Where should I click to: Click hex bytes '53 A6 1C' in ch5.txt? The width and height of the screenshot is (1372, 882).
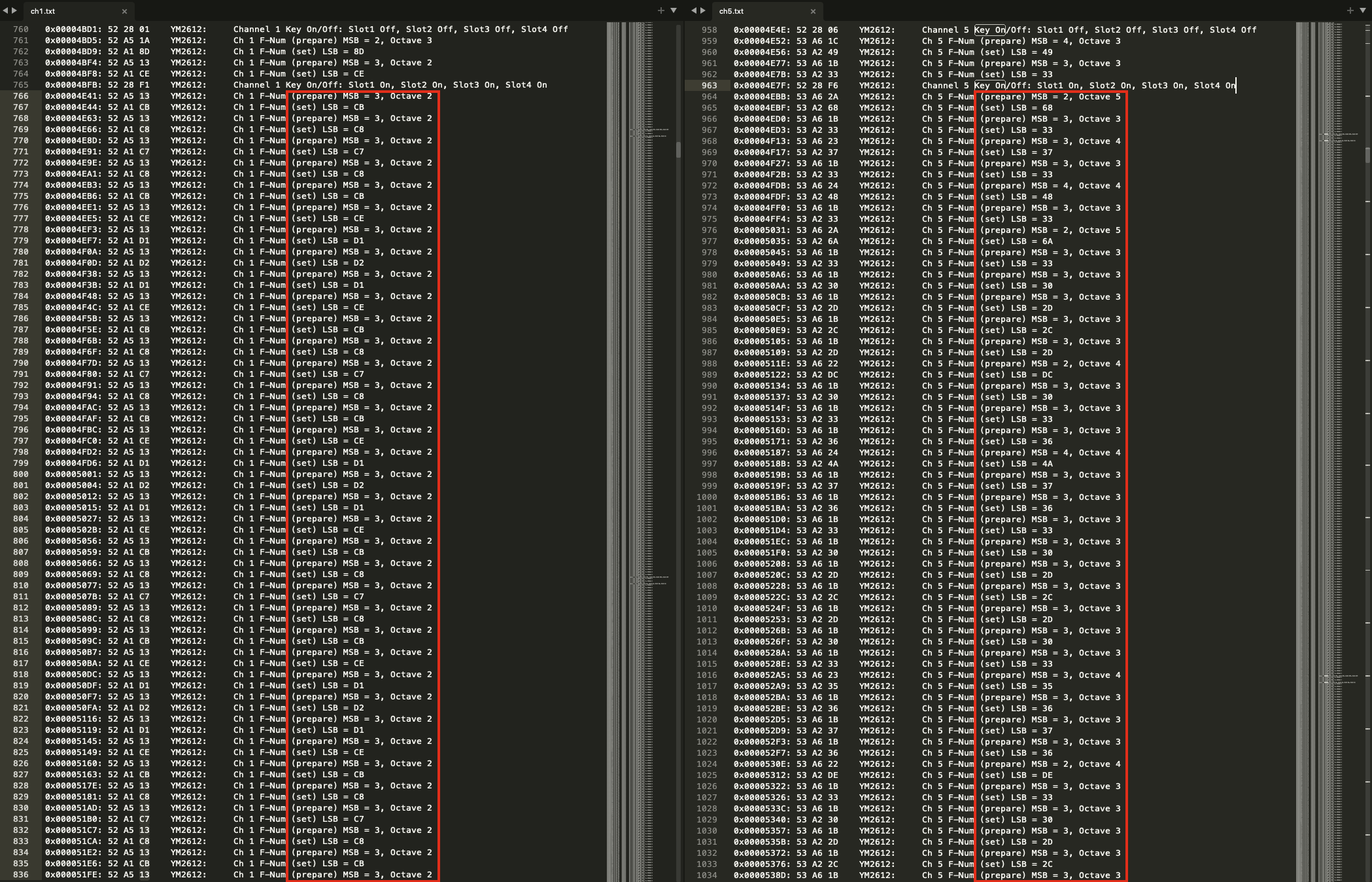(x=817, y=41)
